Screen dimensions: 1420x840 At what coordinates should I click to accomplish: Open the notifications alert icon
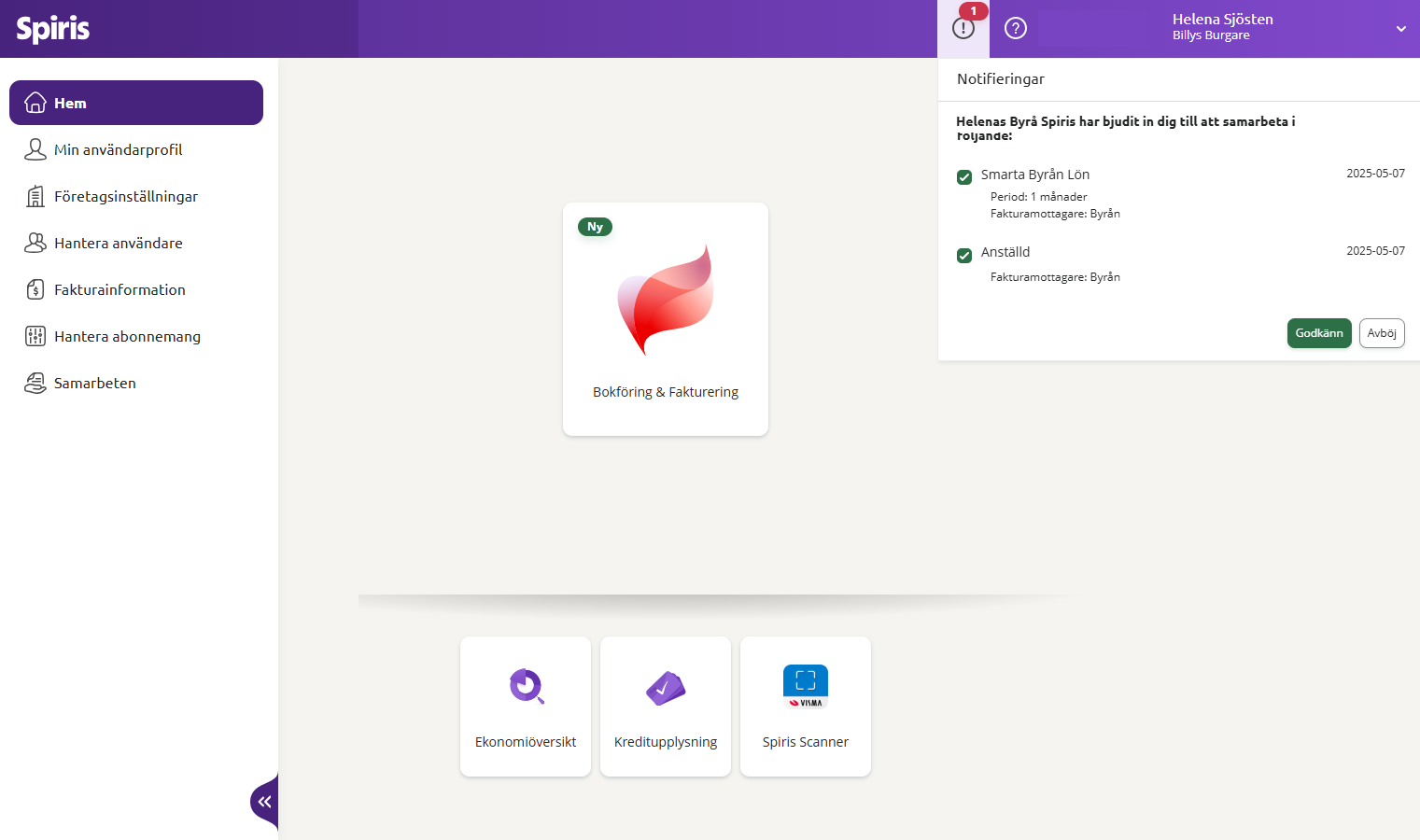[963, 28]
